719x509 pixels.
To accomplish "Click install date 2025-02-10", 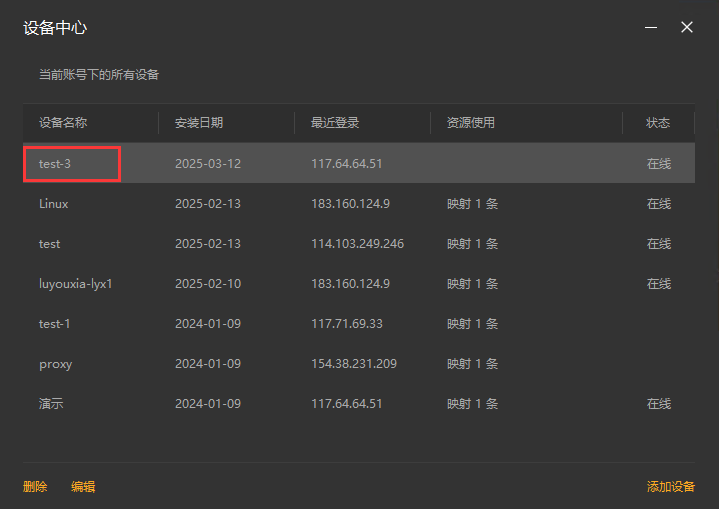I will [208, 284].
